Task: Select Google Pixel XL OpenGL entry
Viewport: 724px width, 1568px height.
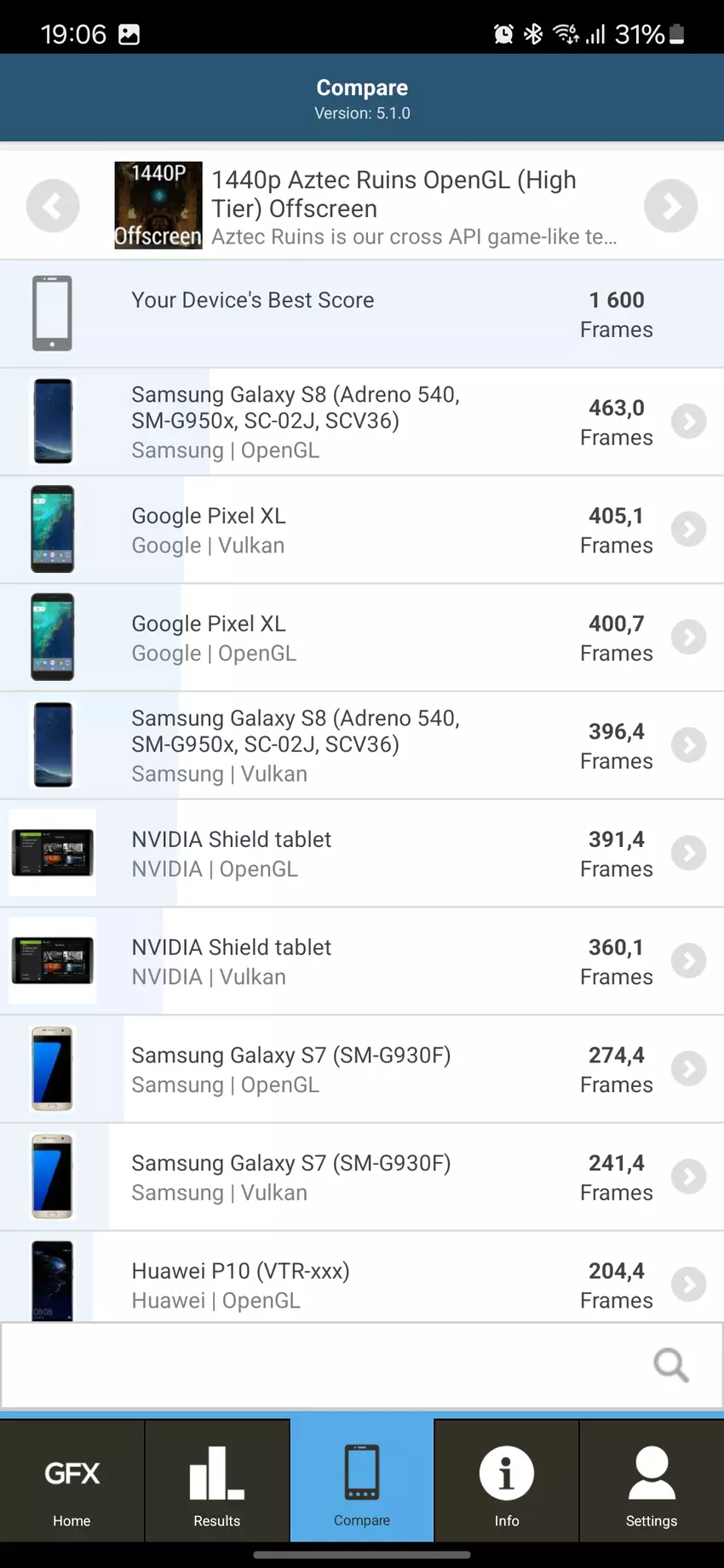Action: 341,638
